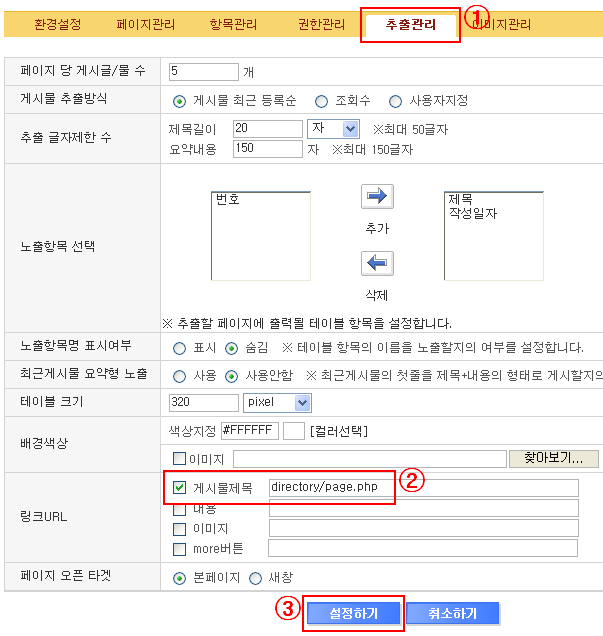
Task: Check the 이미지 background checkbox
Action: click(x=180, y=459)
